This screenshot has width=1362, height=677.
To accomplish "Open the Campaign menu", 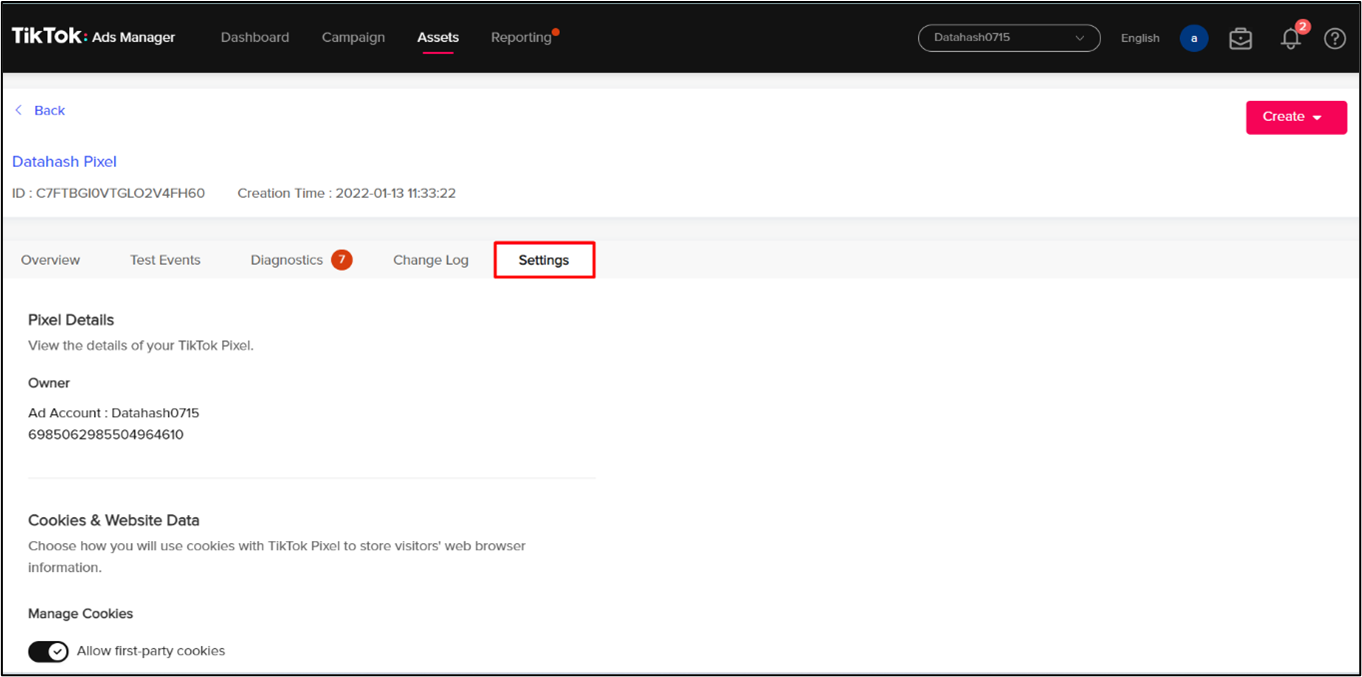I will (x=353, y=37).
